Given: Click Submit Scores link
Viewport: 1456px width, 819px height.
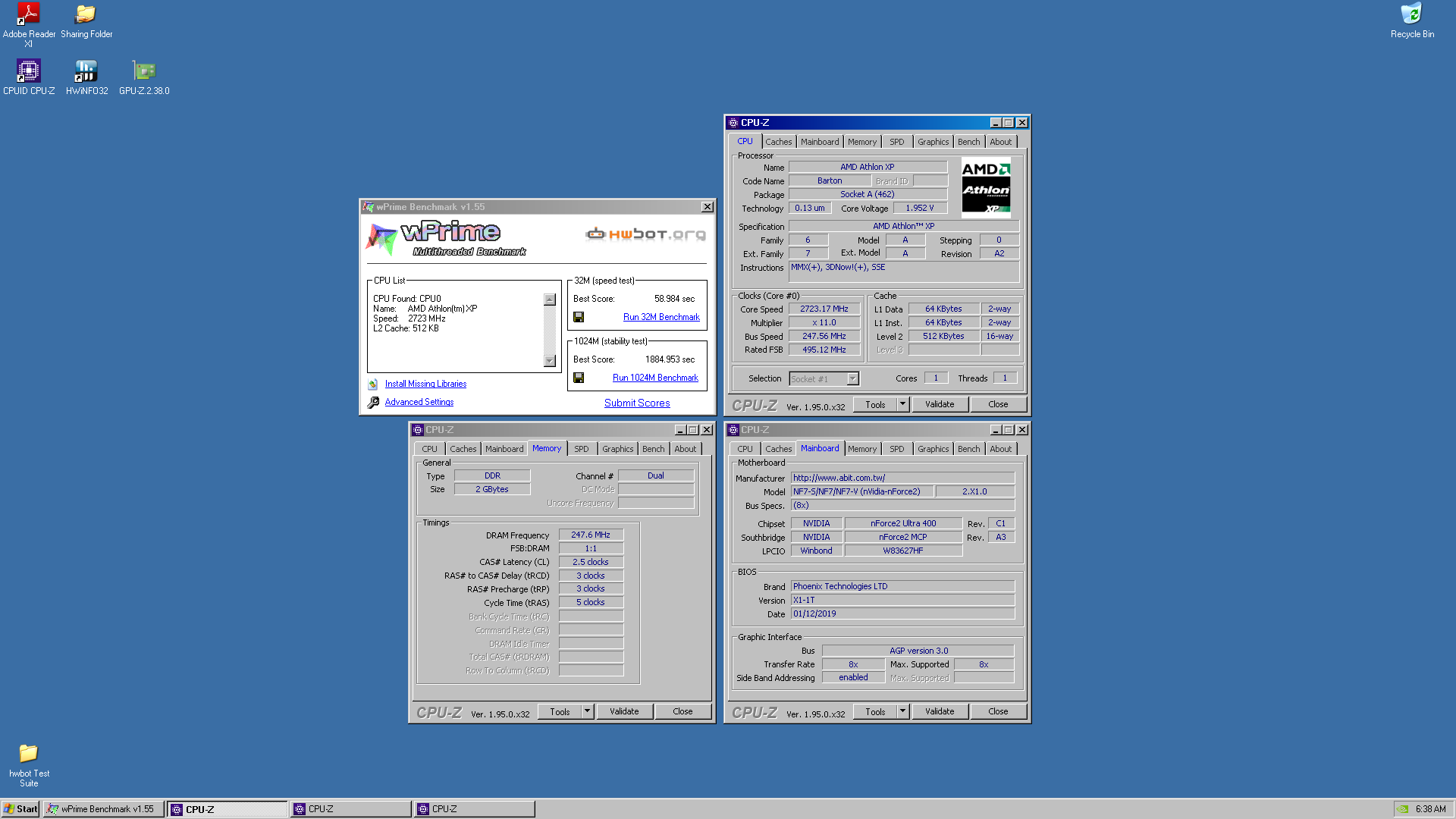Looking at the screenshot, I should pyautogui.click(x=637, y=403).
